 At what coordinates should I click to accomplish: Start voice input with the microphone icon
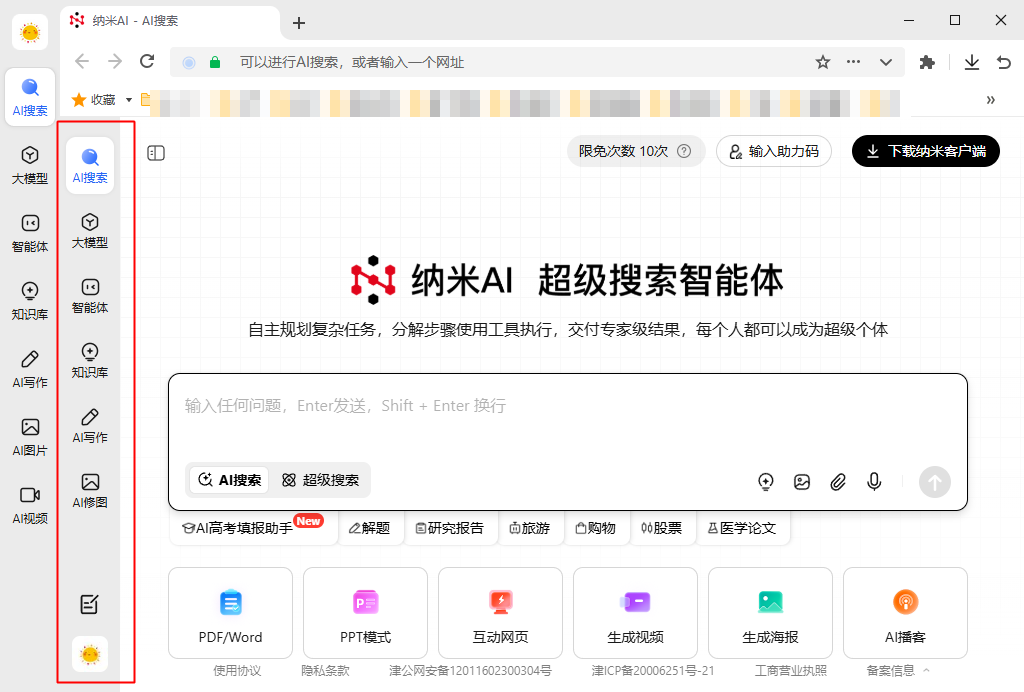point(874,482)
